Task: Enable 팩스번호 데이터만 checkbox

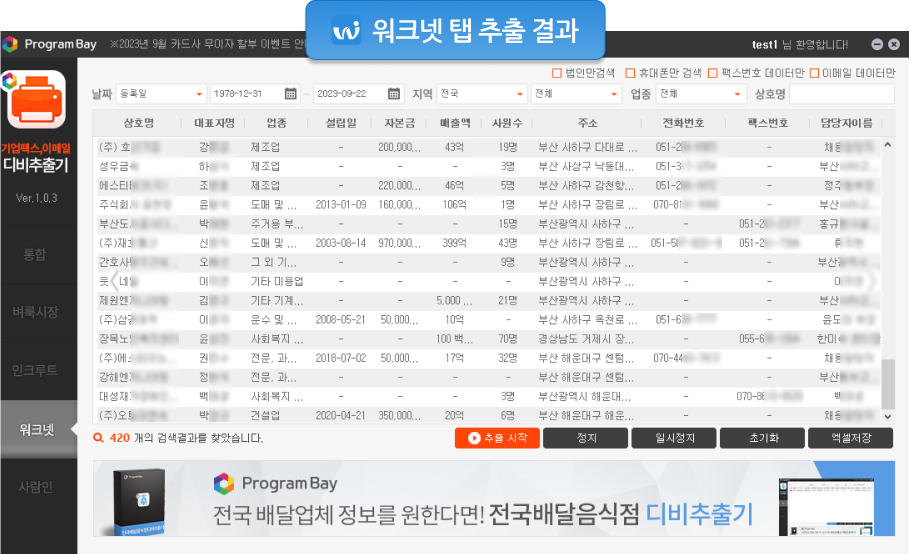Action: tap(712, 73)
